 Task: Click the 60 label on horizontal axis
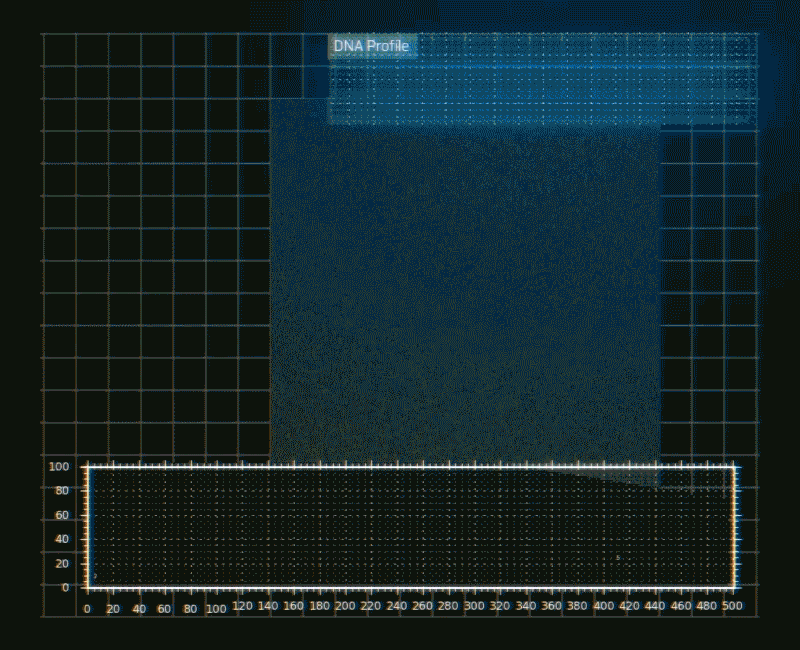tap(164, 609)
